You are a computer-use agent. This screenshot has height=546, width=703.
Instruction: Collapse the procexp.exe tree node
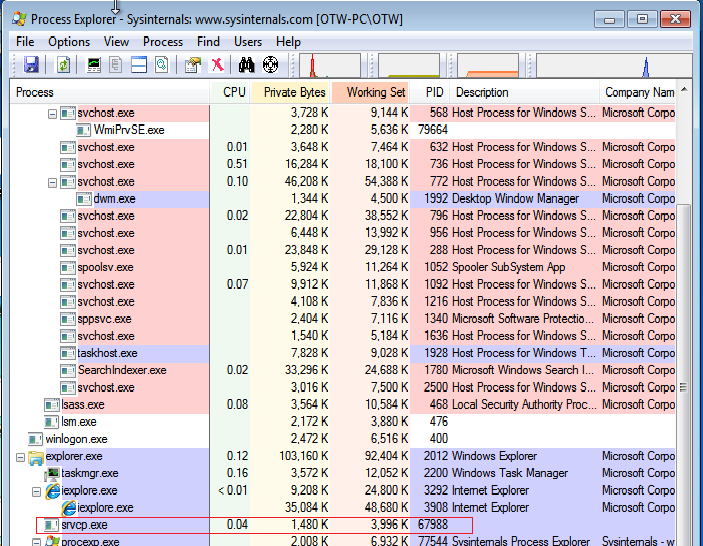click(x=36, y=542)
